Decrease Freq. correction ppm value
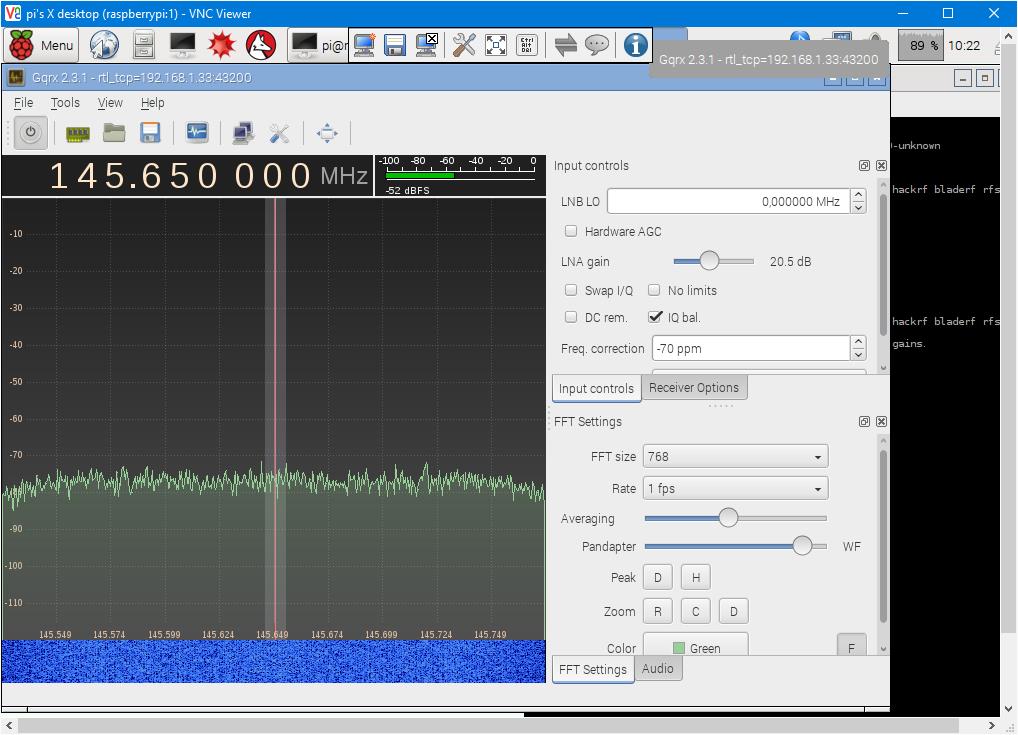Screen dimensions: 1018x735 coord(858,355)
